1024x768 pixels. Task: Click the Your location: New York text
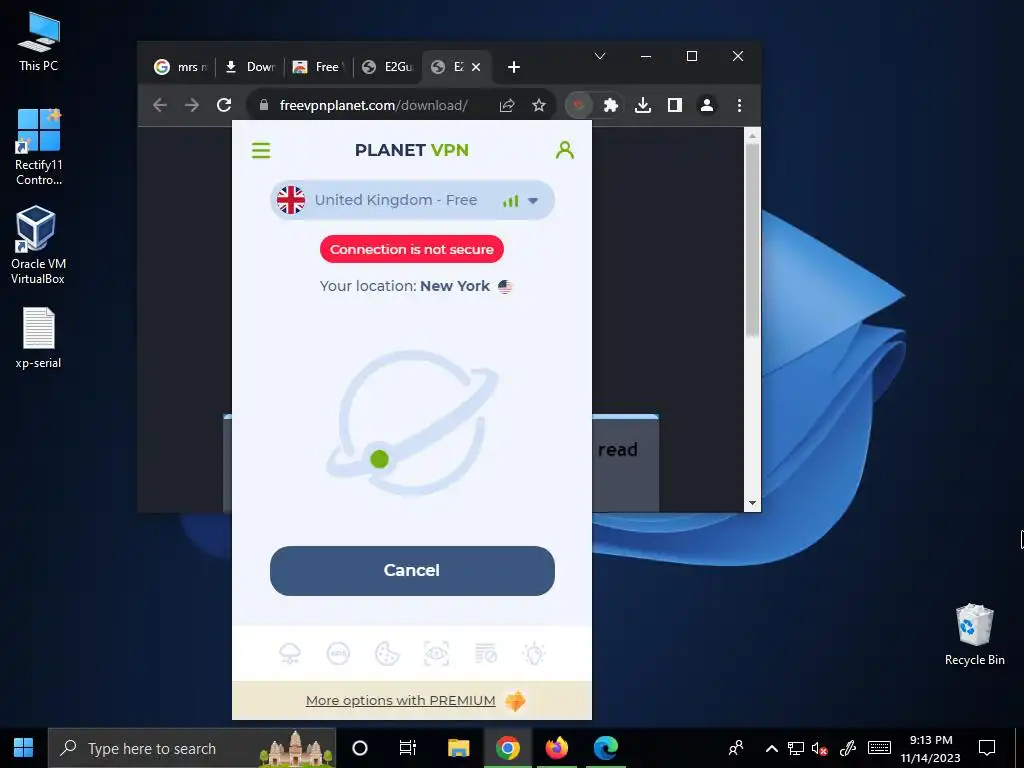click(405, 286)
